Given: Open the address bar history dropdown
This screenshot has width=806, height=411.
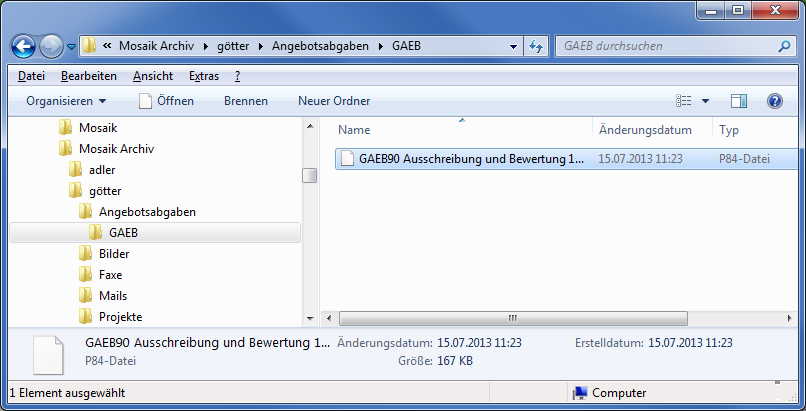Looking at the screenshot, I should click(513, 47).
